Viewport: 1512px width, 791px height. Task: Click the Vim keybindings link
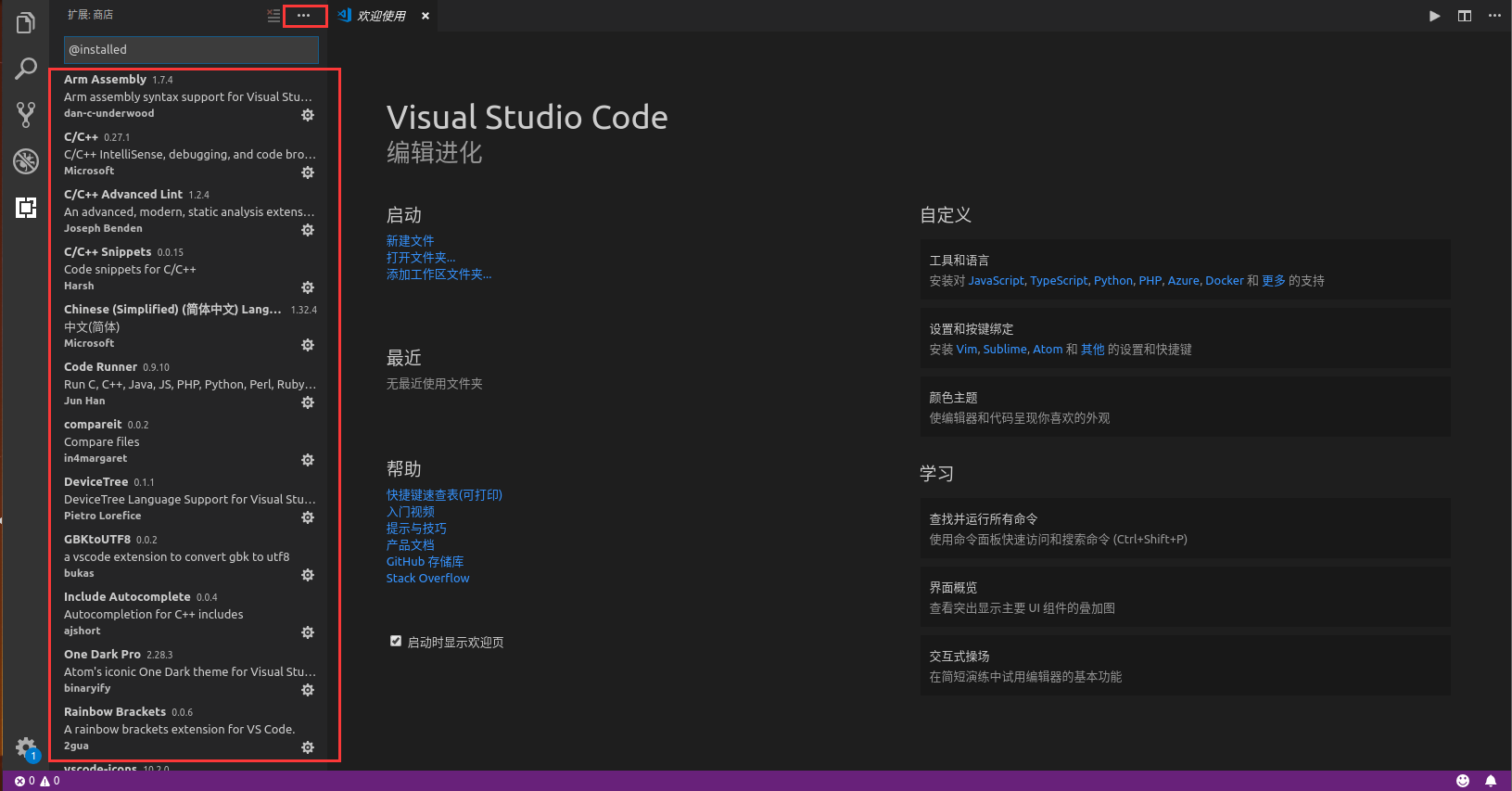point(967,350)
